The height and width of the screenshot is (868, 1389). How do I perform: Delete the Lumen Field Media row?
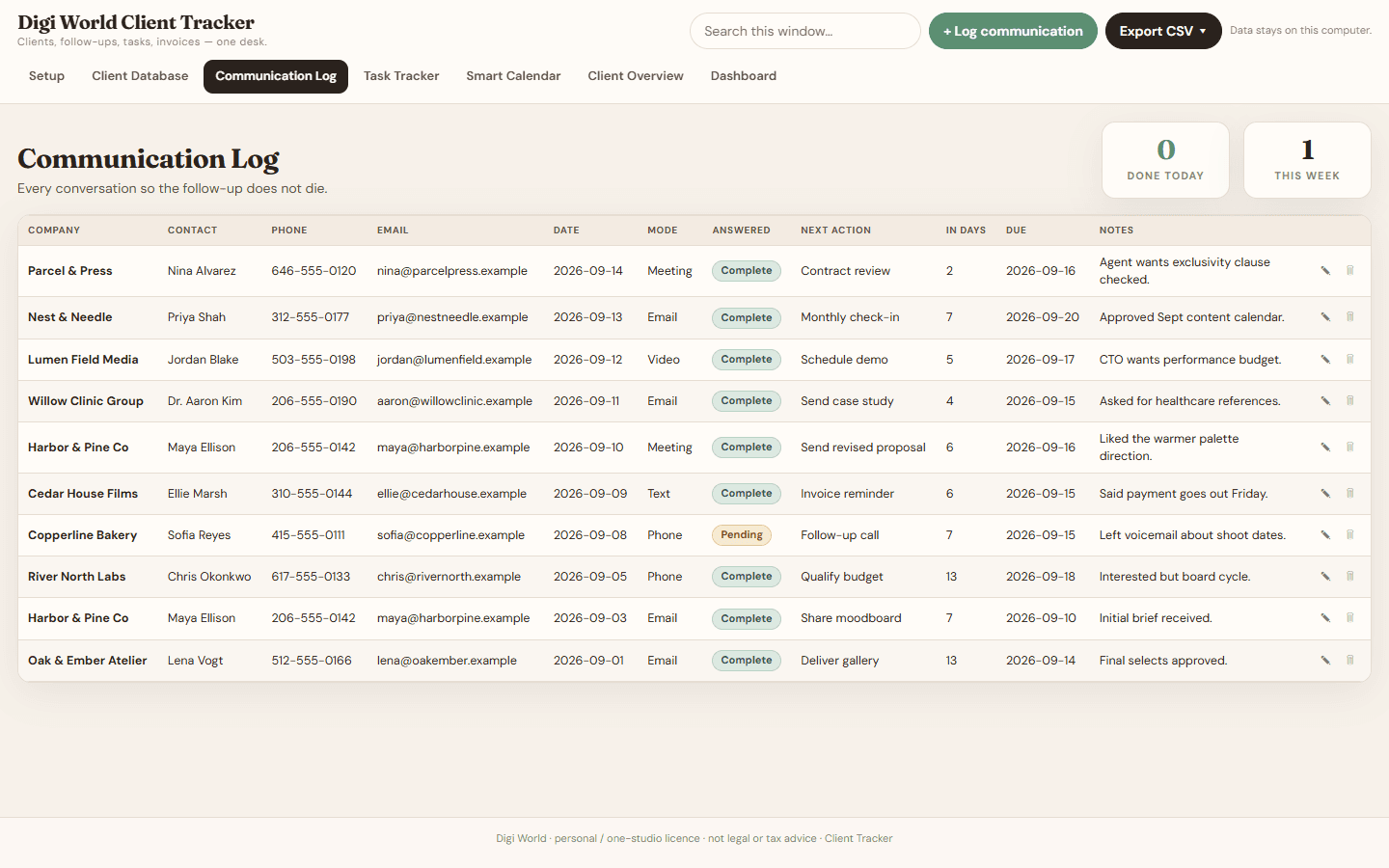click(x=1350, y=360)
